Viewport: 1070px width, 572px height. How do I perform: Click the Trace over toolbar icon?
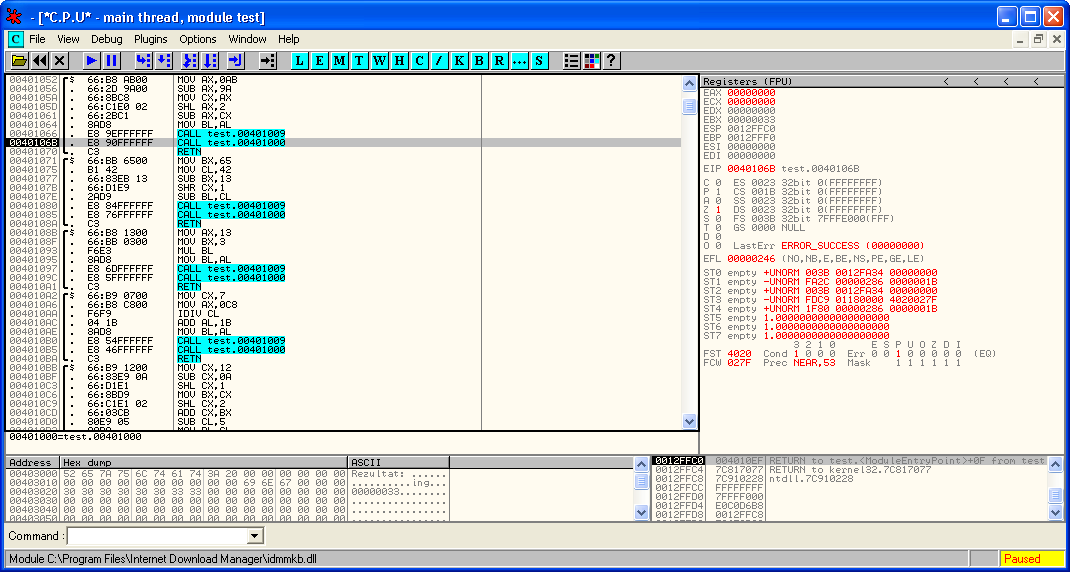pyautogui.click(x=210, y=61)
